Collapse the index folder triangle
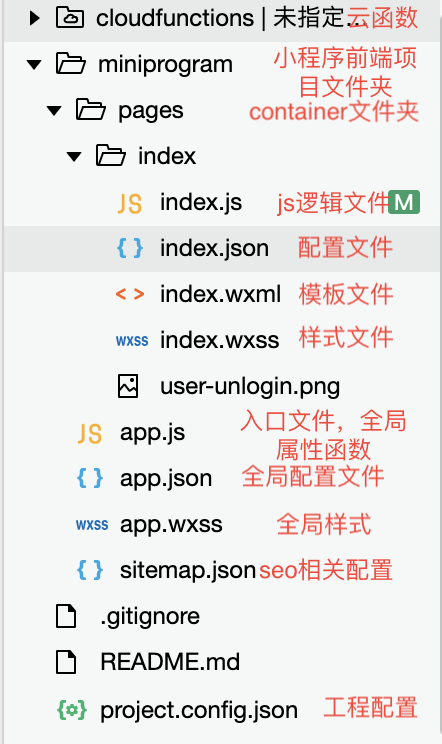442x744 pixels. click(74, 156)
